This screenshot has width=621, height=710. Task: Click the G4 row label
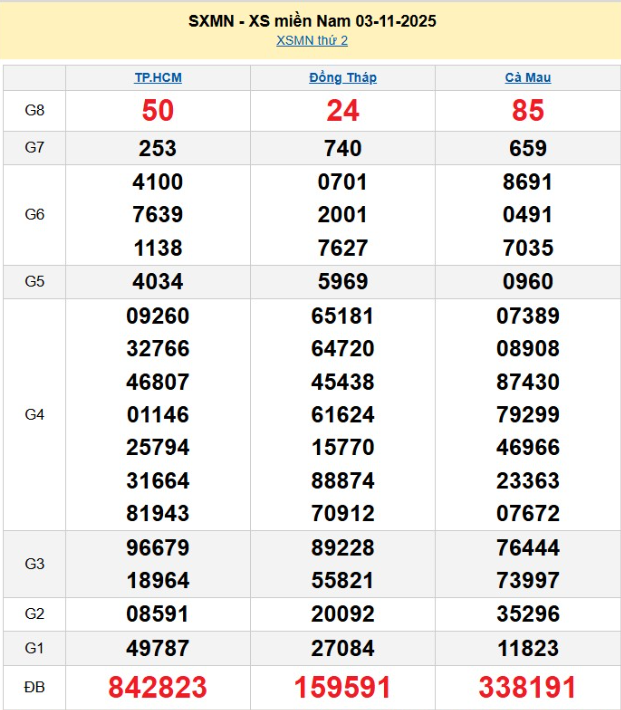click(35, 414)
